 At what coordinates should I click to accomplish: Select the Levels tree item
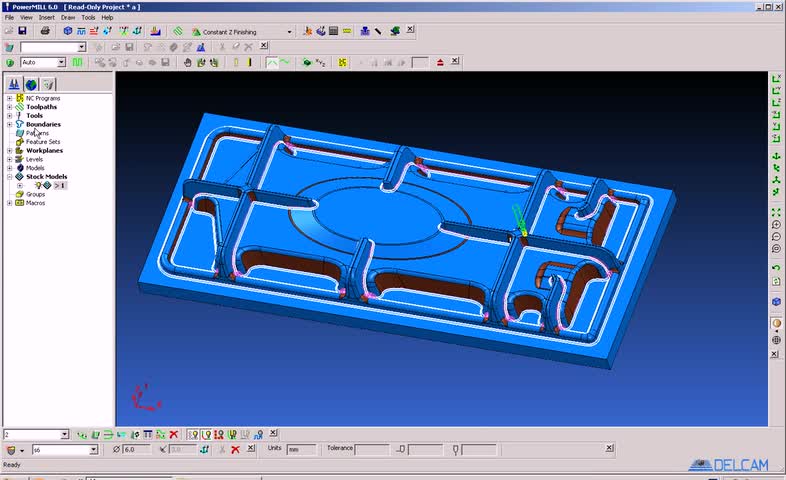click(x=34, y=159)
